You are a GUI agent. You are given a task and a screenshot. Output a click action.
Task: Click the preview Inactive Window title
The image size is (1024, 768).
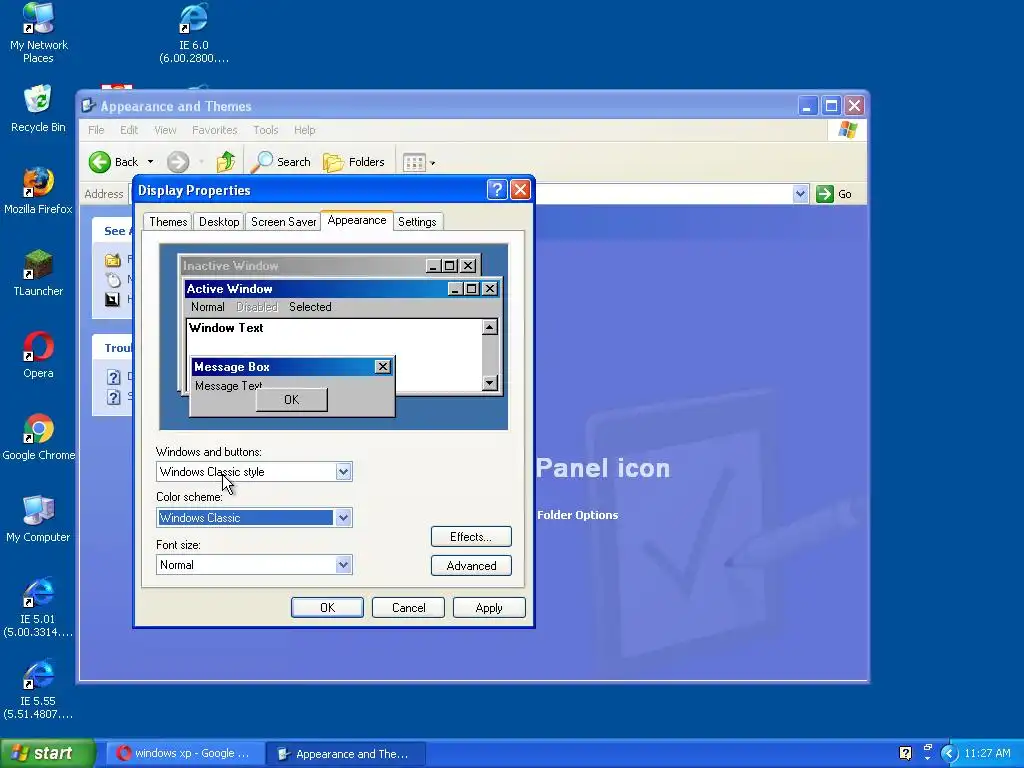click(230, 266)
